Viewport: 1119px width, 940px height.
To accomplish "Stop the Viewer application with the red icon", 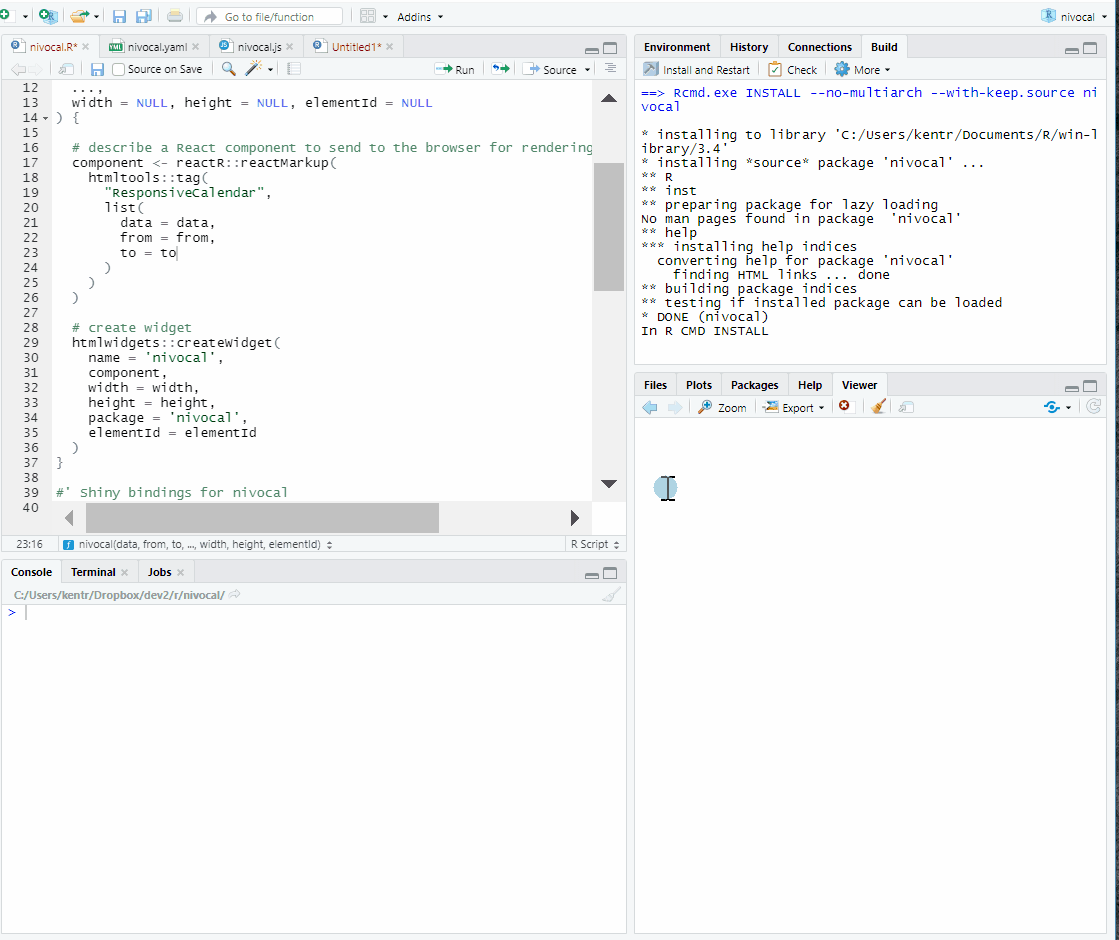I will click(844, 406).
